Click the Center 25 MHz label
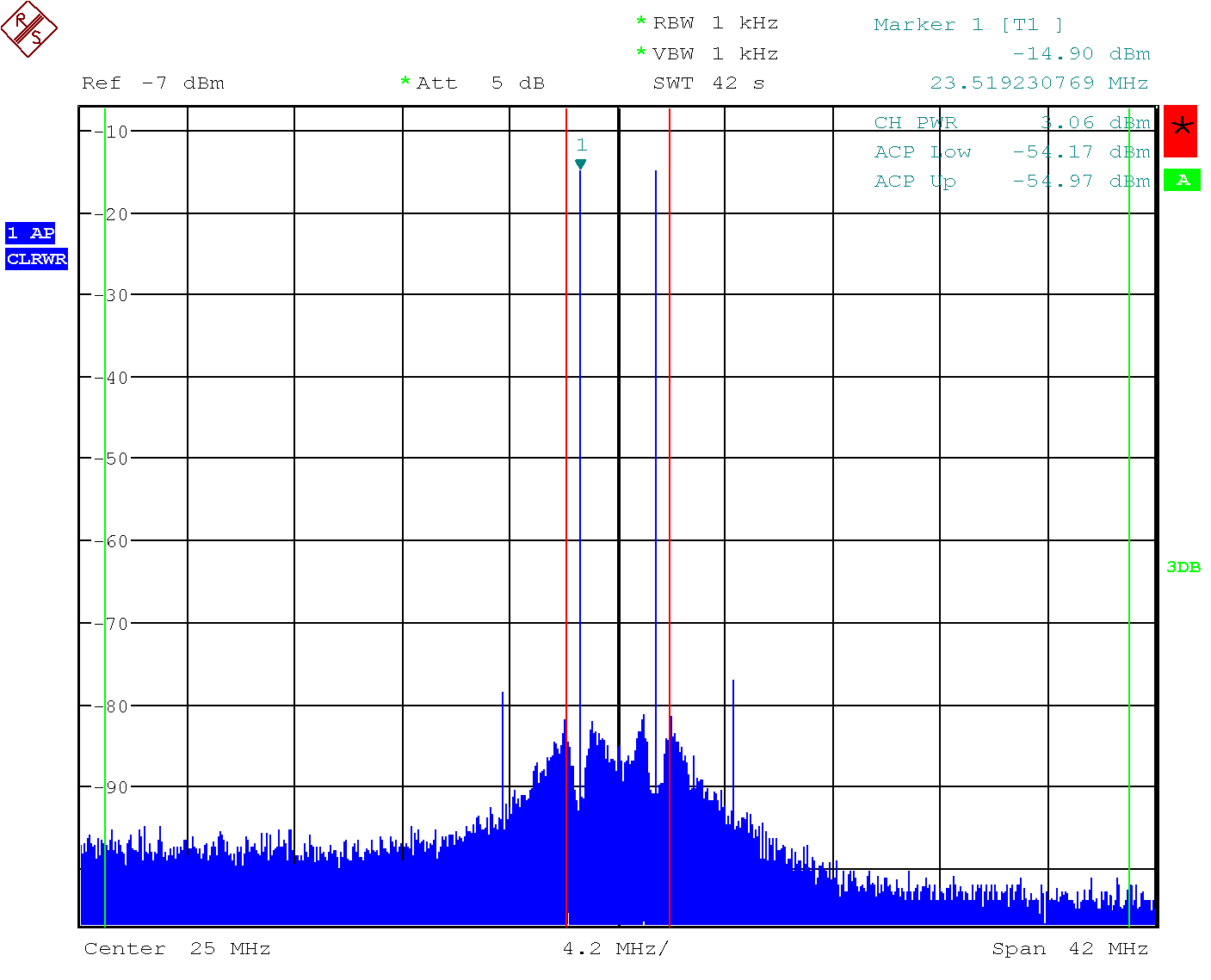 point(177,949)
